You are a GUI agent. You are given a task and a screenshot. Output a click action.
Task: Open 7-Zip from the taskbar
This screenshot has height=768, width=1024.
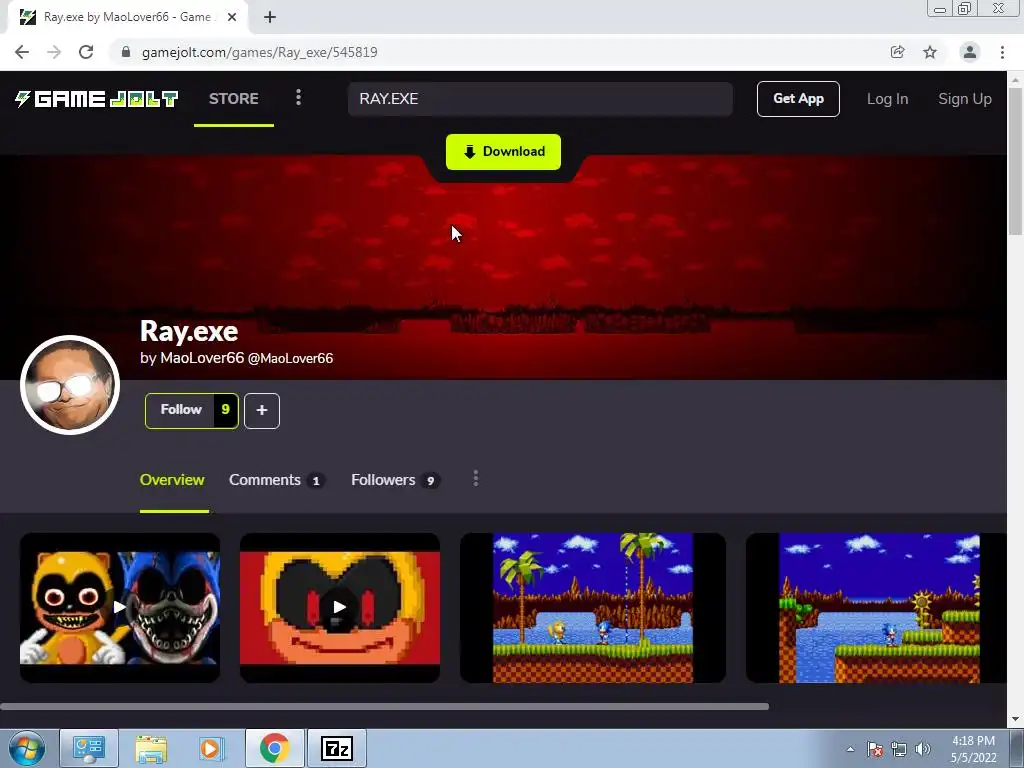(x=337, y=748)
